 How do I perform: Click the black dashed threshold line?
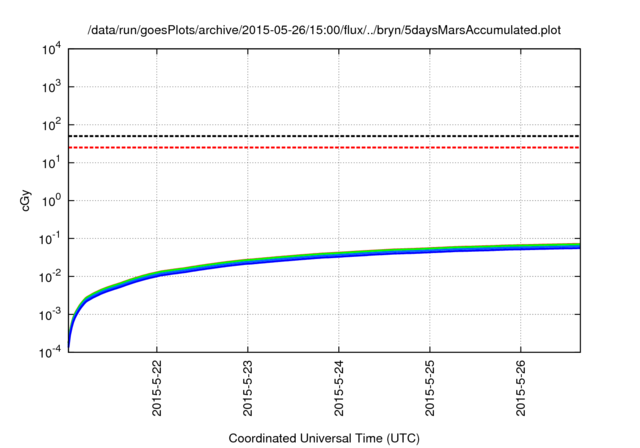click(324, 136)
